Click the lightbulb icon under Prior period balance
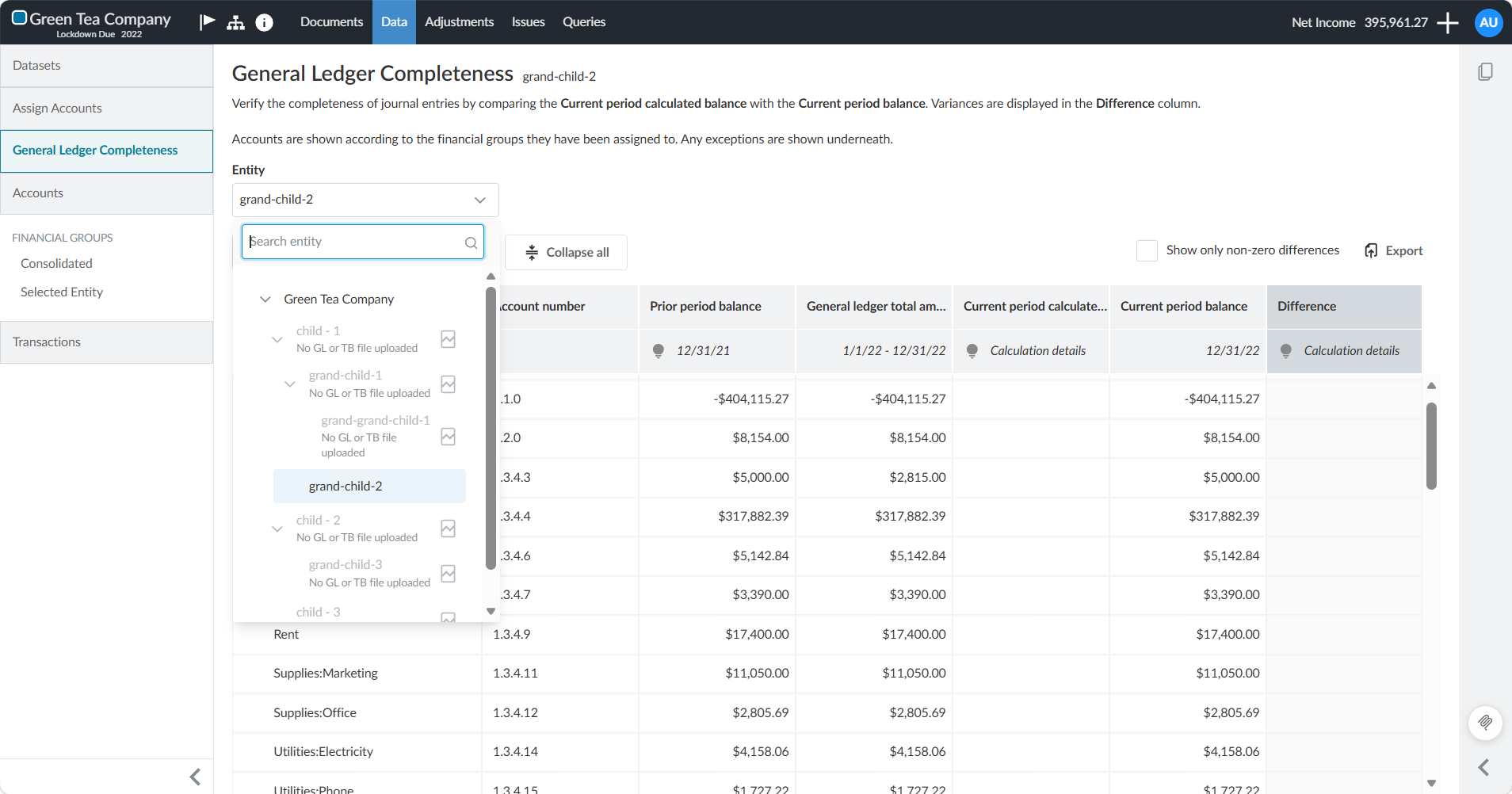 [x=658, y=351]
